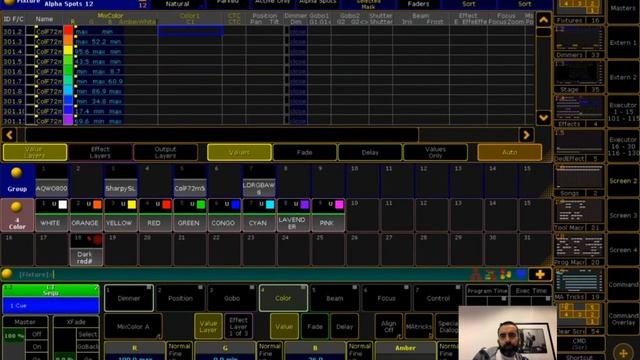Open the MA Tricks view thumbnail
This screenshot has width=640, height=360.
point(579,284)
